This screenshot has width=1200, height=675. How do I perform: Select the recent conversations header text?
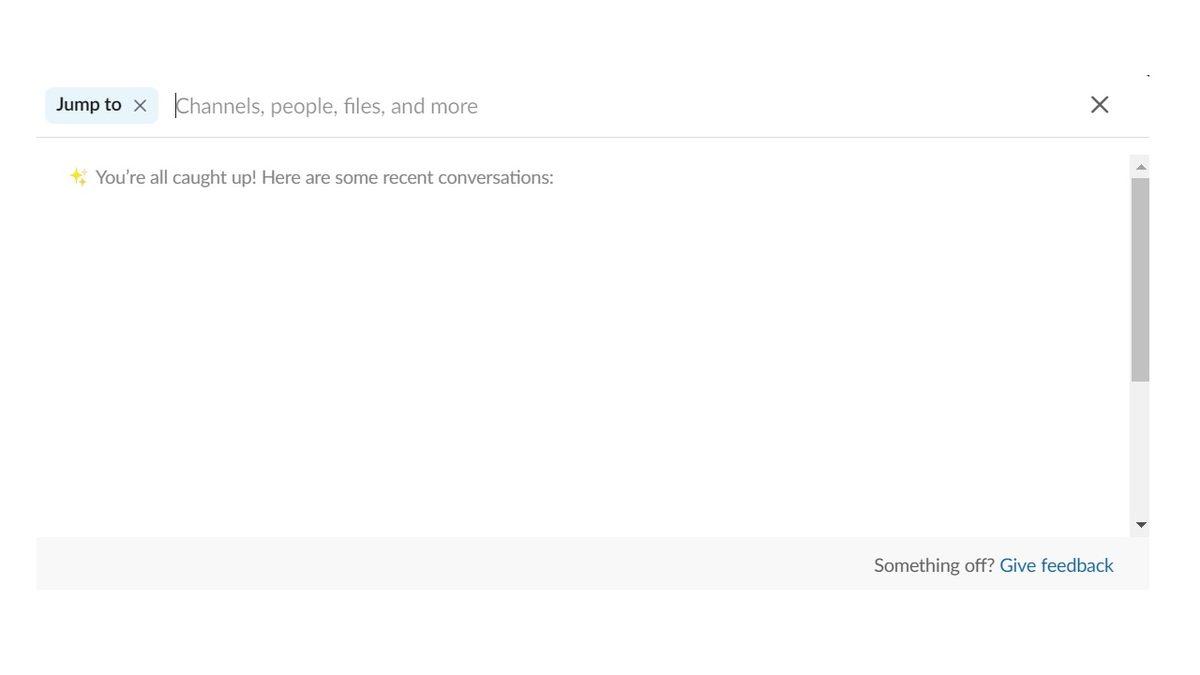click(x=324, y=176)
